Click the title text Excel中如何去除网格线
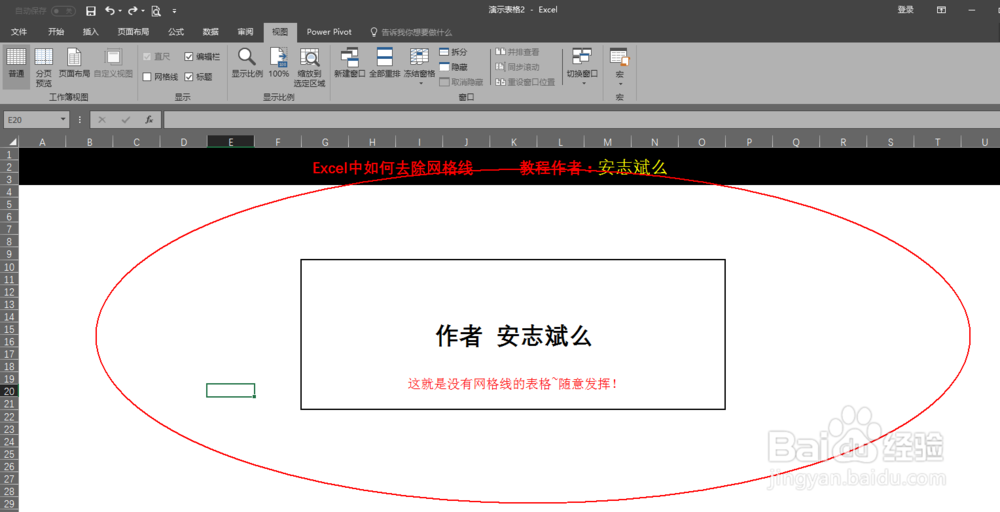The height and width of the screenshot is (512, 1000). point(393,168)
